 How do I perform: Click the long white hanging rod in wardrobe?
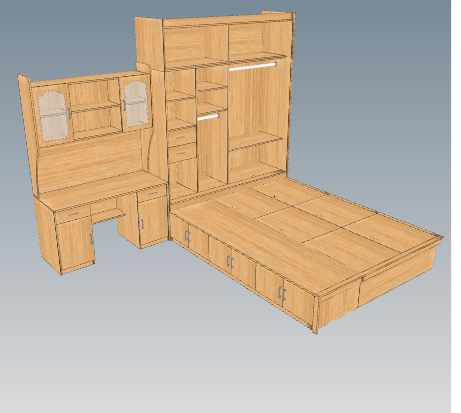252,66
